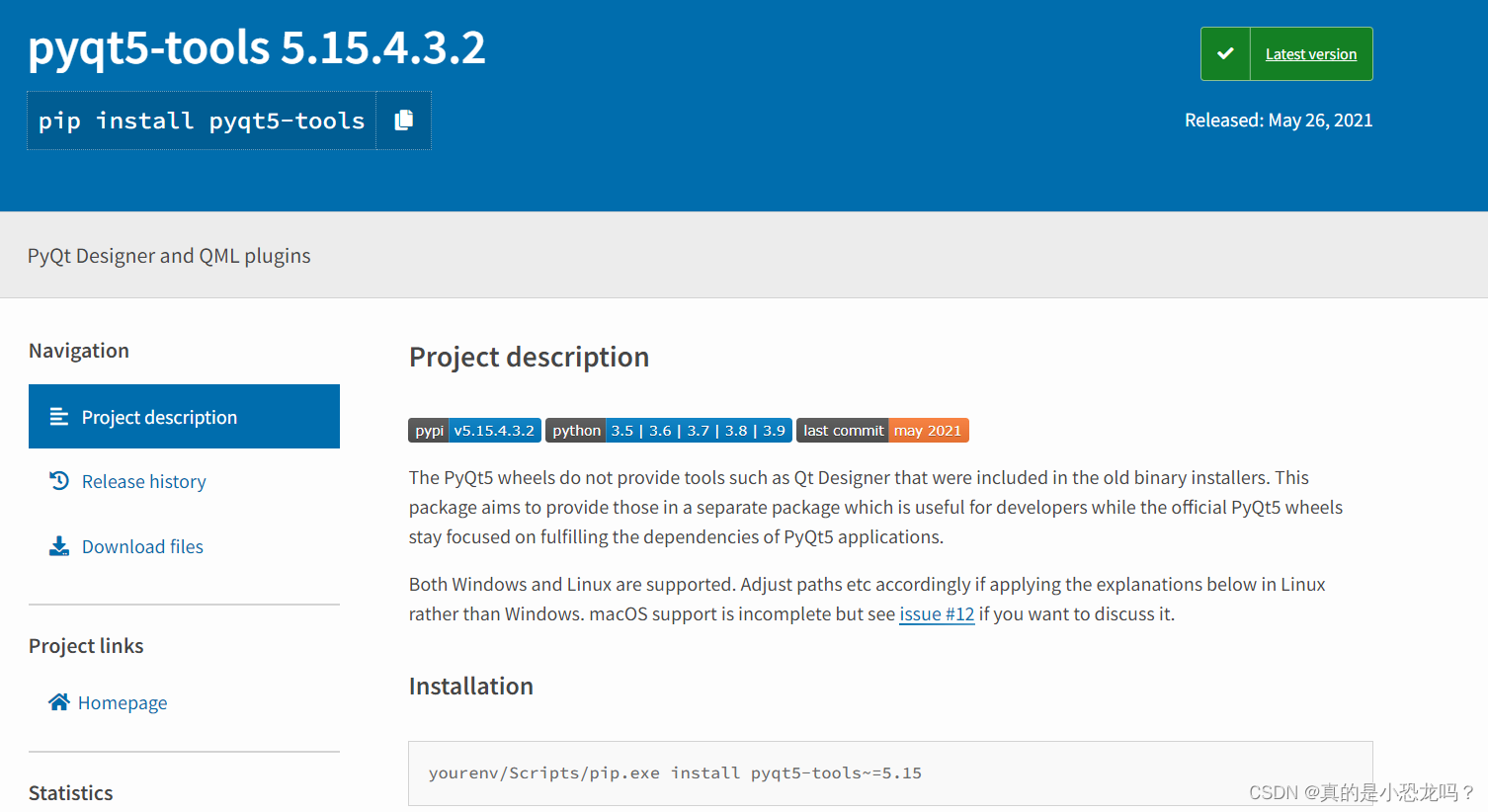The image size is (1488, 812).
Task: Open the Project description navigation tab
Action: coord(184,417)
